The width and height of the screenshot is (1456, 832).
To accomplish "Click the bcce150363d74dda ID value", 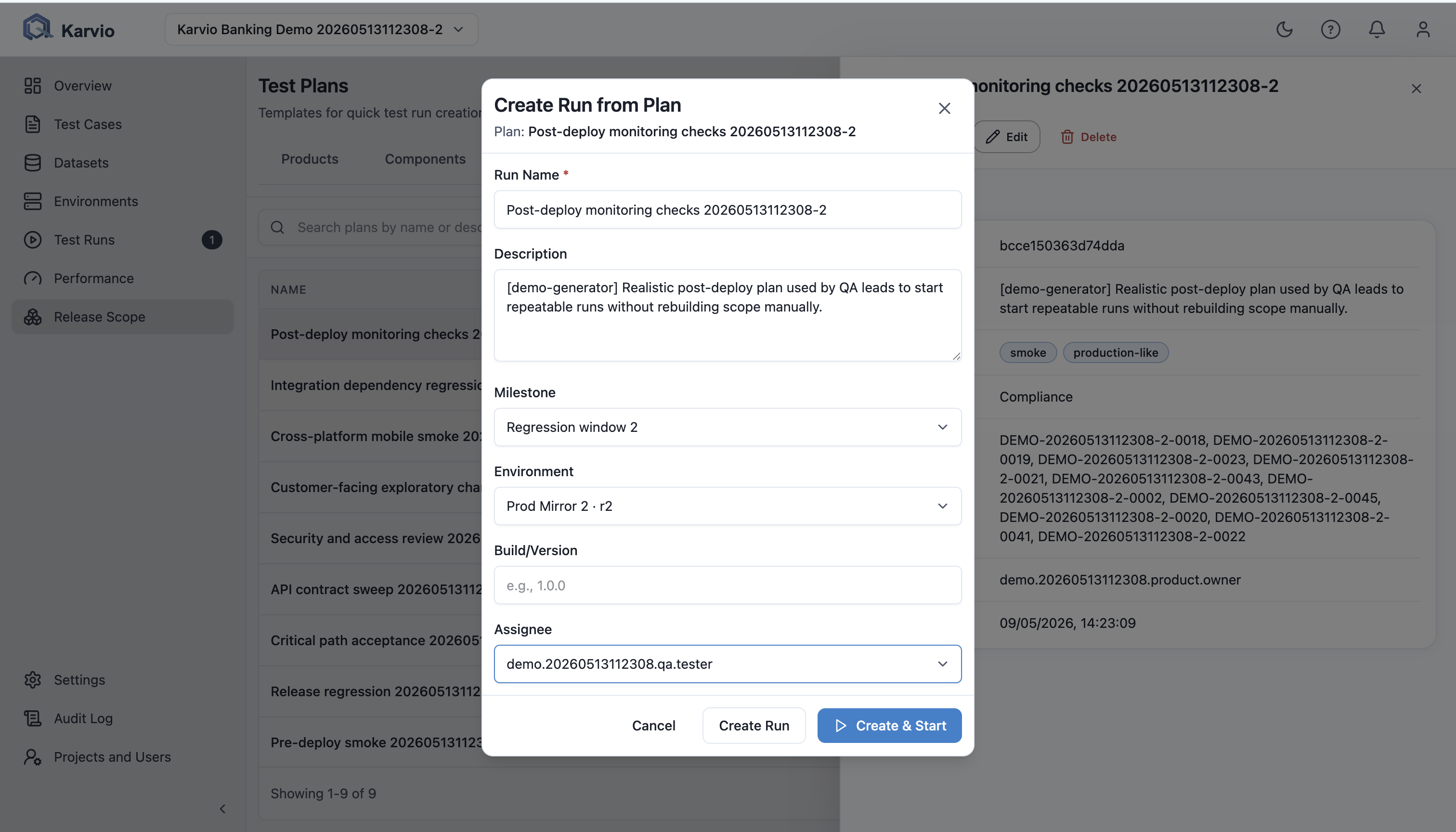I will (1061, 245).
